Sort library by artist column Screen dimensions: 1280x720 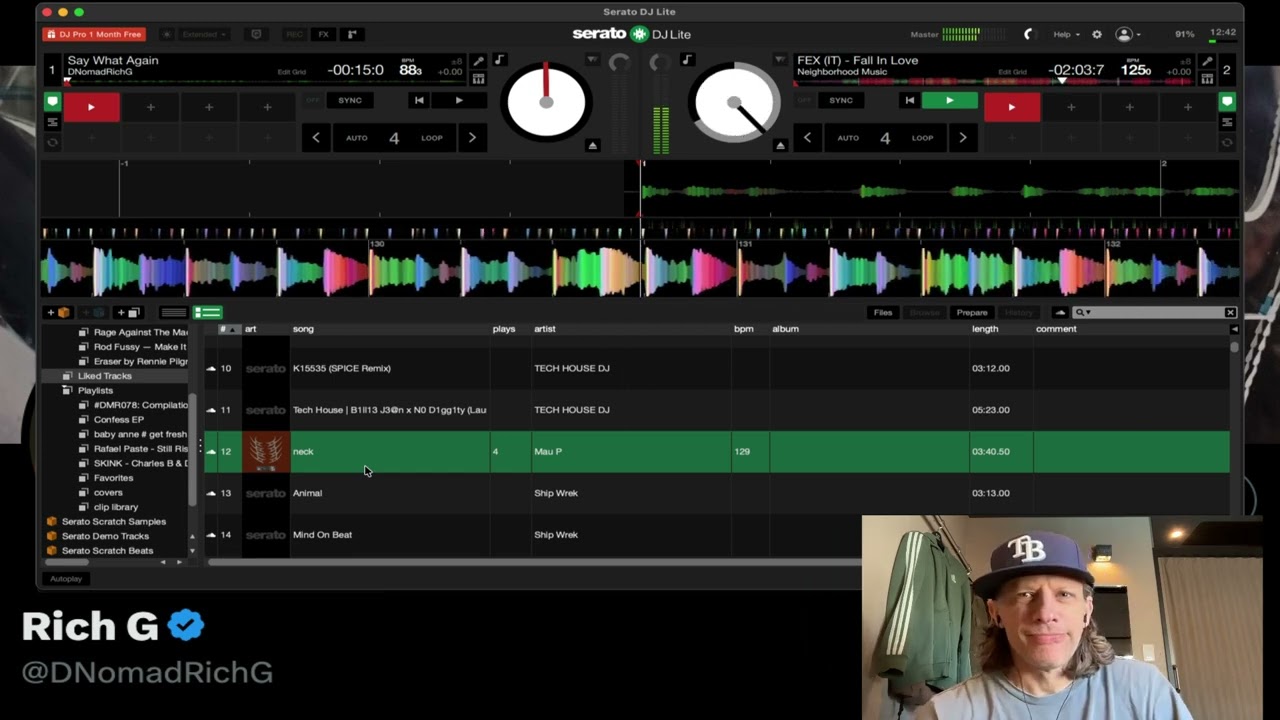(x=545, y=329)
